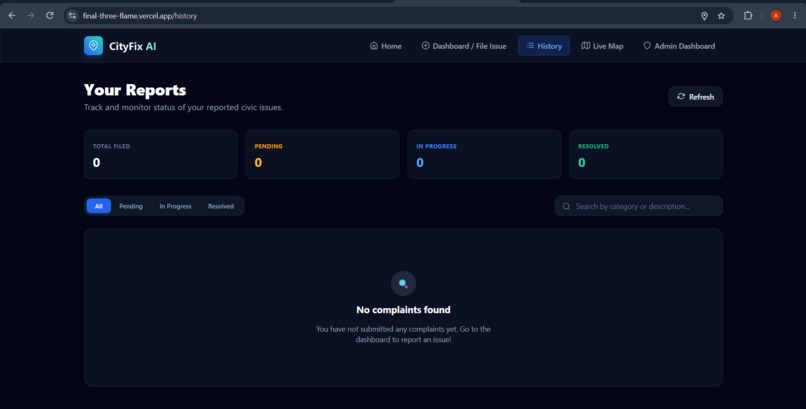Focus the search by category field
The height and width of the screenshot is (409, 806).
[x=638, y=206]
